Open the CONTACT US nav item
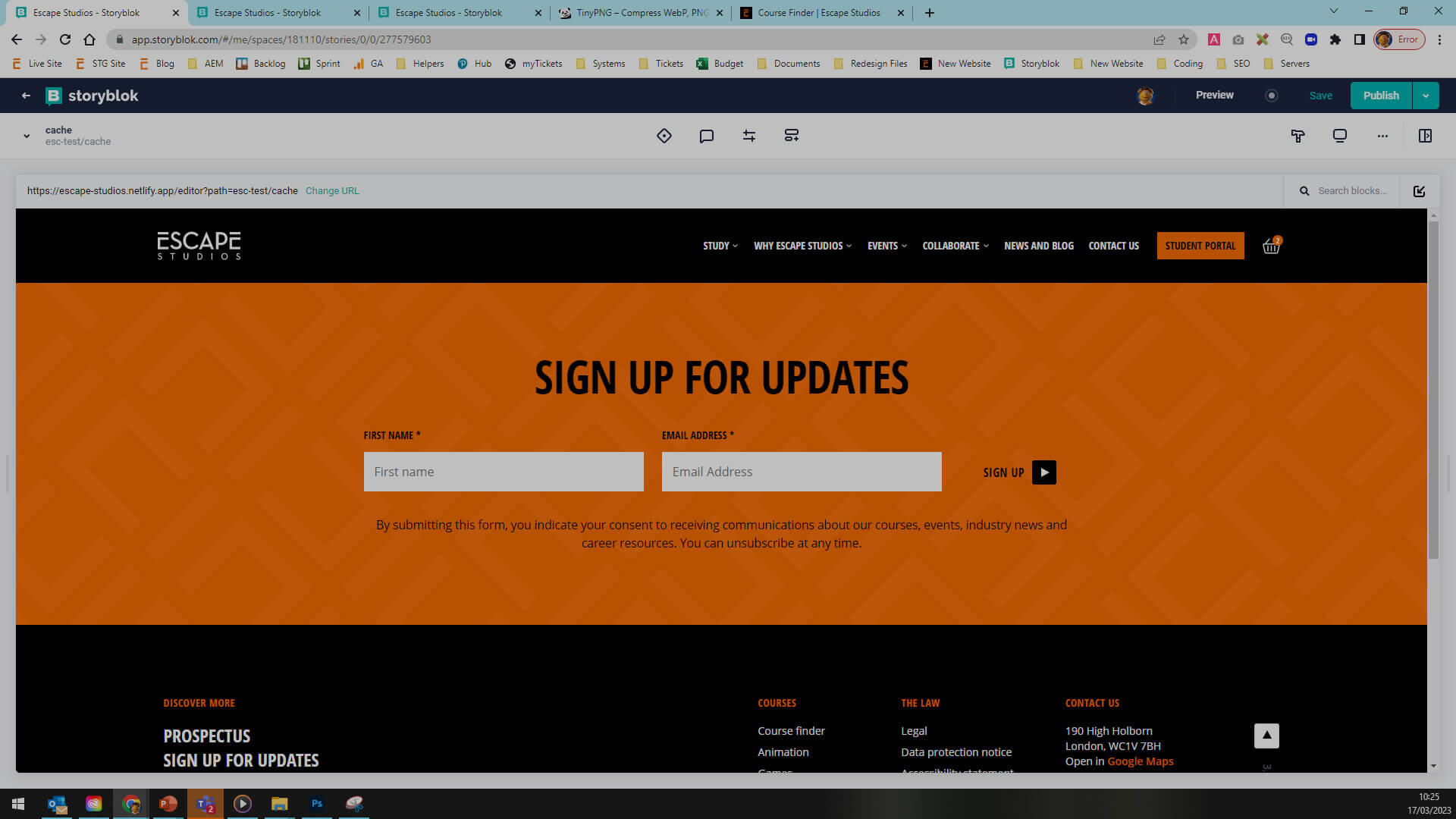Image resolution: width=1456 pixels, height=819 pixels. tap(1113, 246)
